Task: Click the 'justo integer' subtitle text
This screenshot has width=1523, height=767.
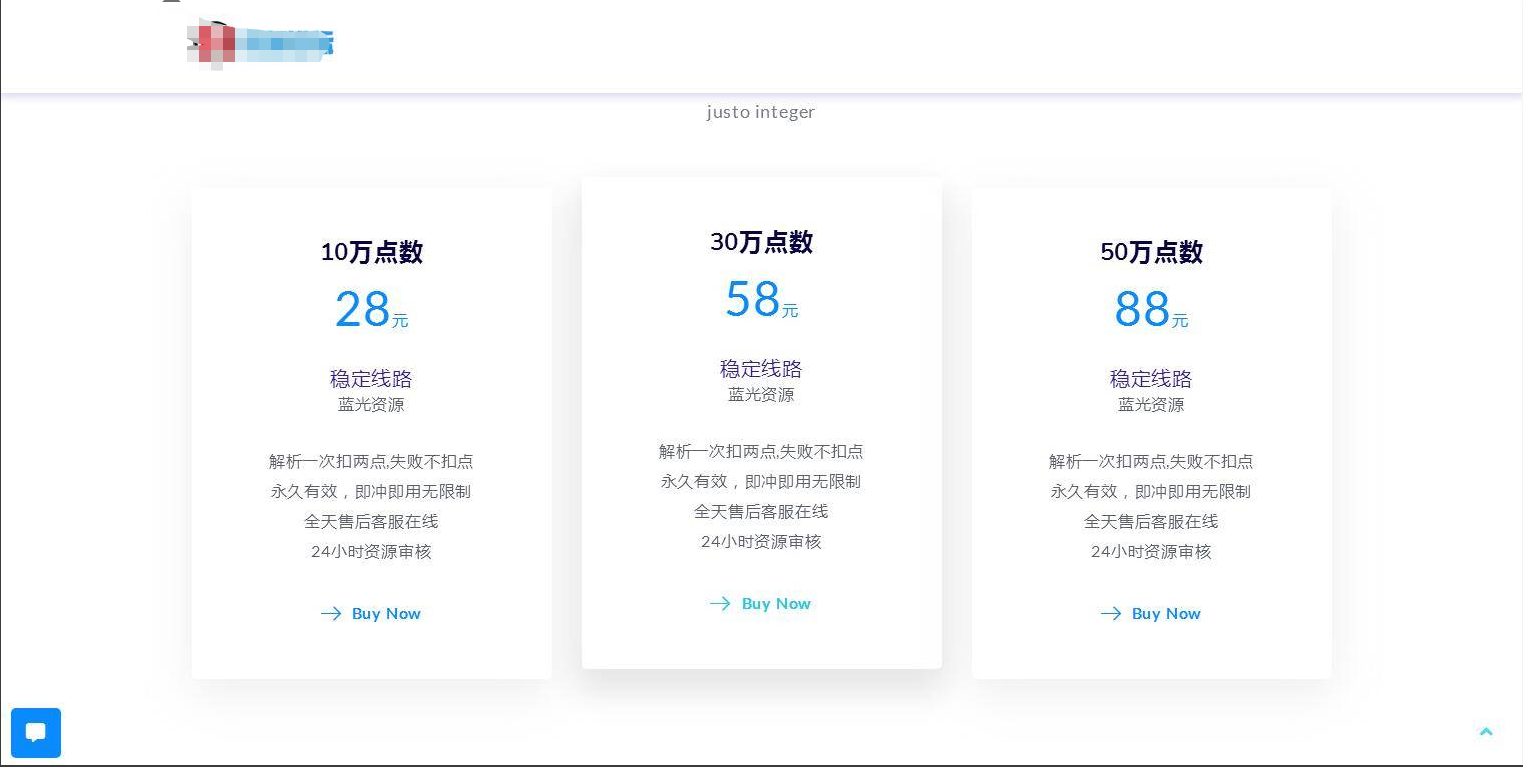Action: click(x=761, y=112)
